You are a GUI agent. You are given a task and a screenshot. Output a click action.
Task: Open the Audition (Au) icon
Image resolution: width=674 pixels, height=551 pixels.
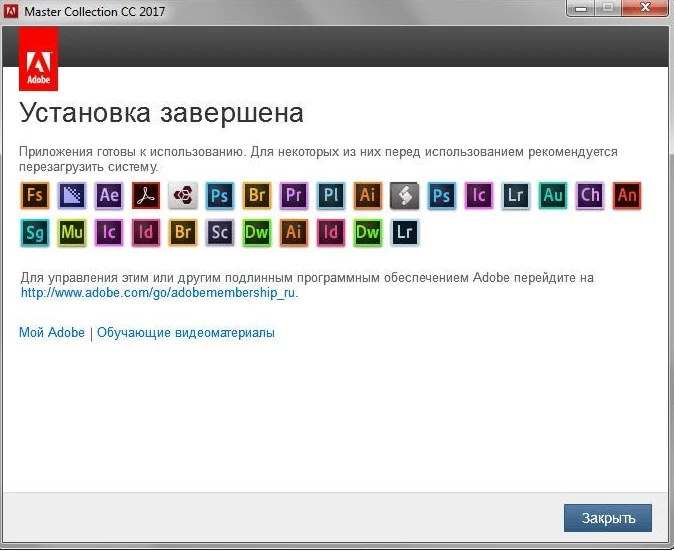(552, 196)
